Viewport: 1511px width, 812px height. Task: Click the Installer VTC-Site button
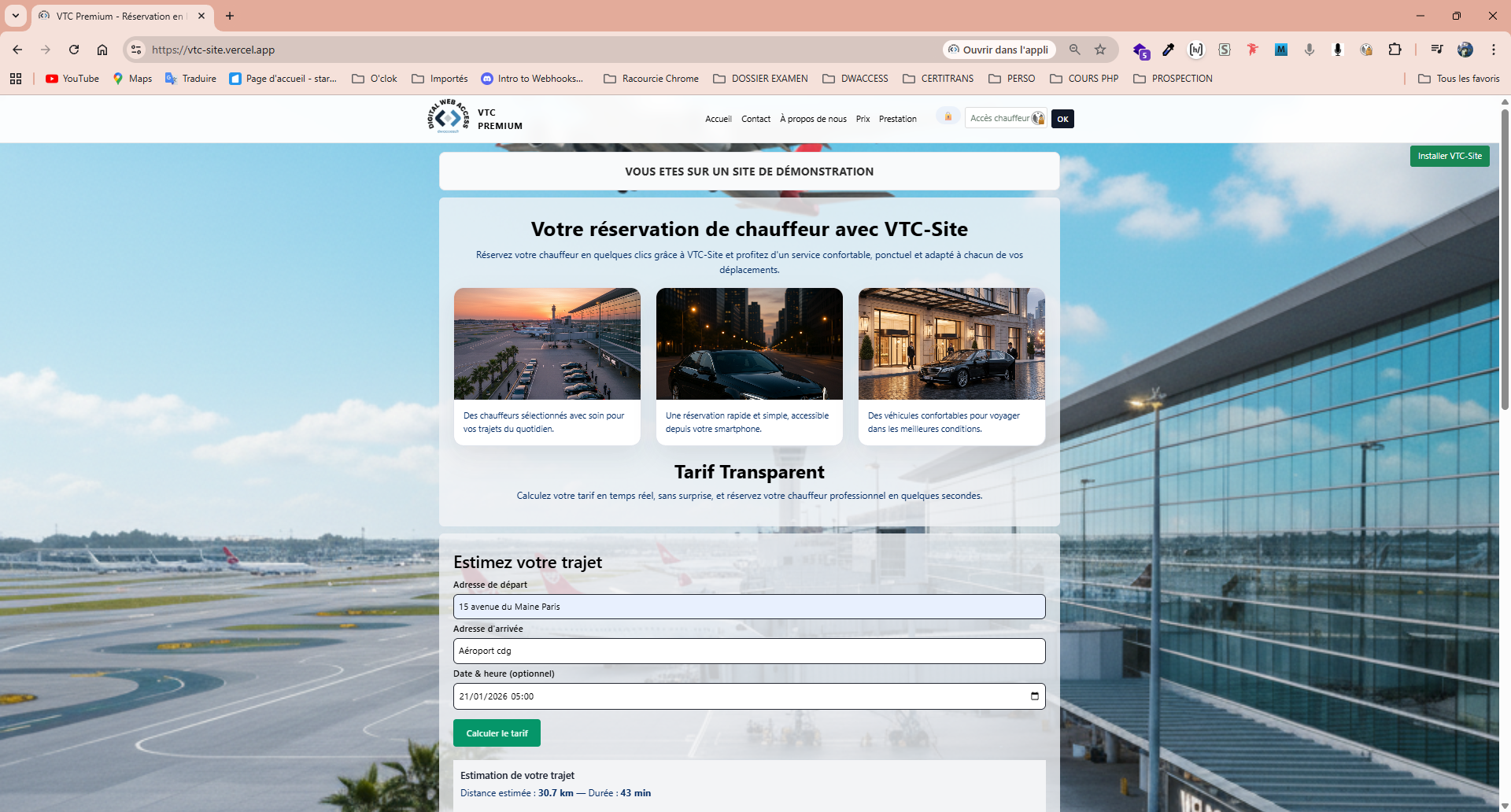pyautogui.click(x=1449, y=156)
